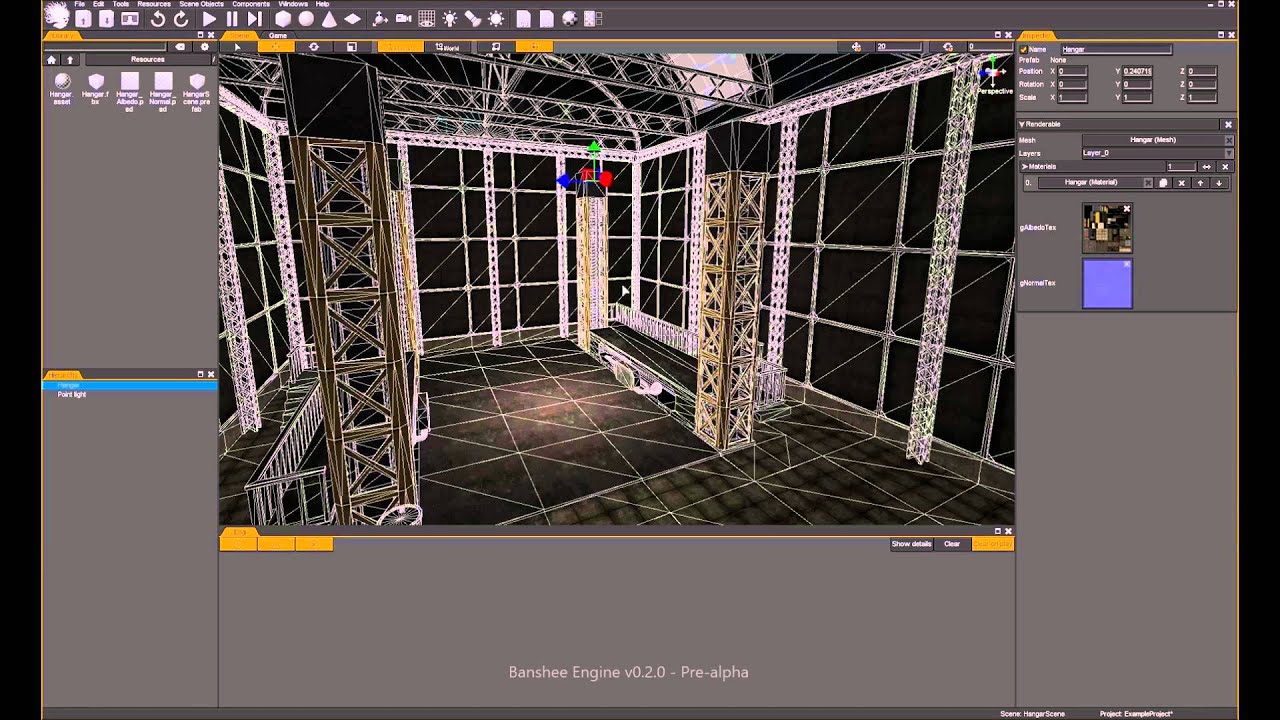Open the Tools menu
The height and width of the screenshot is (720, 1280).
click(120, 4)
